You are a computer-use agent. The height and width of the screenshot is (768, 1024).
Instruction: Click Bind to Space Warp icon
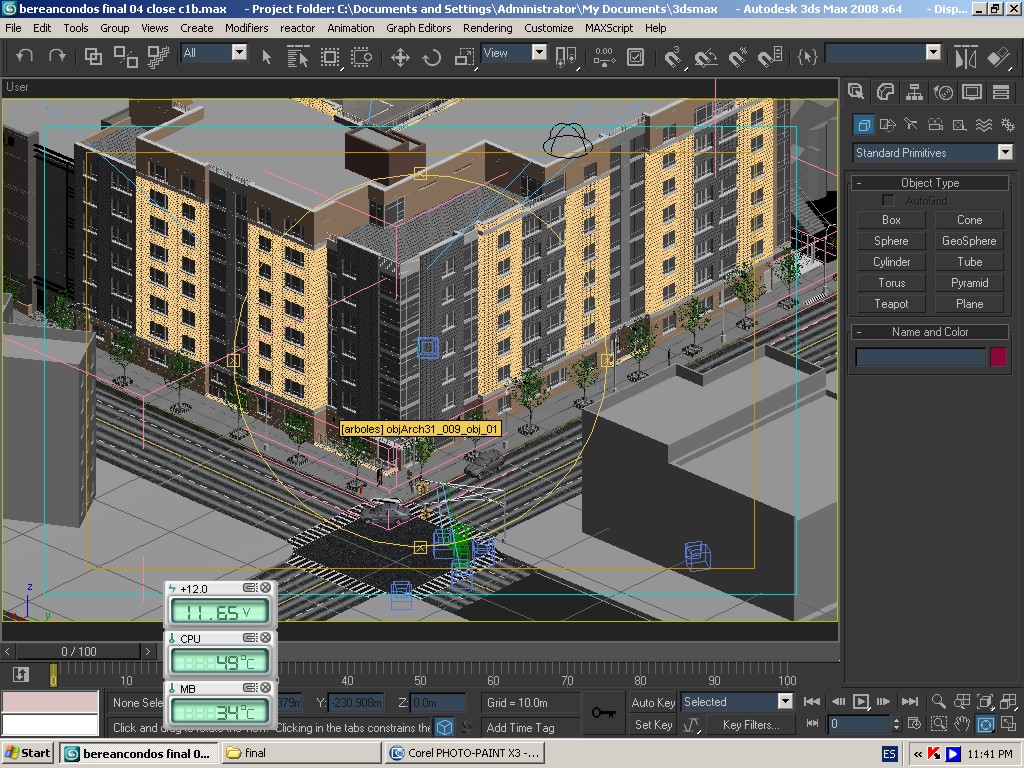click(x=158, y=57)
